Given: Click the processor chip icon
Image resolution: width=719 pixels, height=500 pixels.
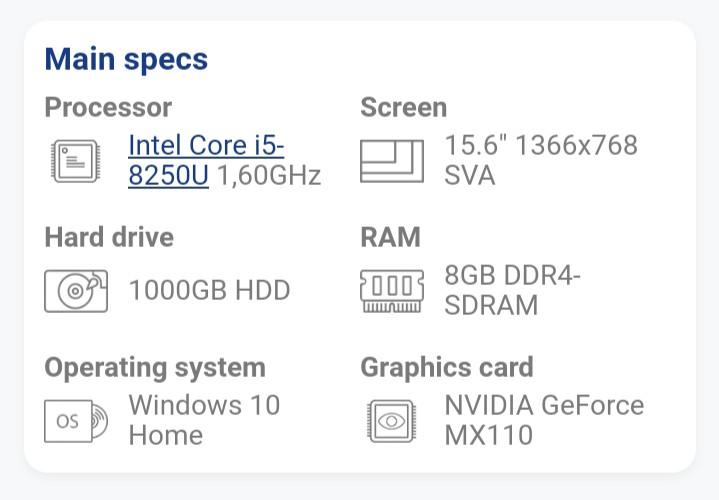Looking at the screenshot, I should click(x=76, y=161).
